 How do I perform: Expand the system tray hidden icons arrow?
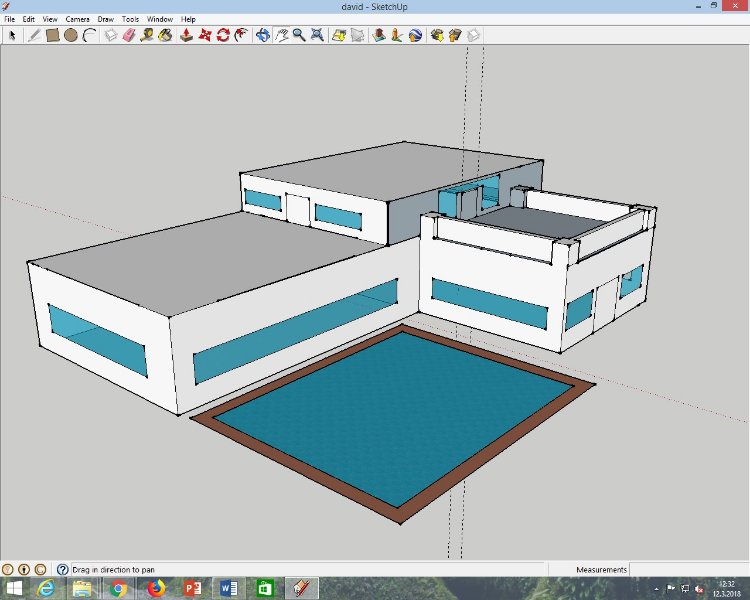[x=657, y=589]
